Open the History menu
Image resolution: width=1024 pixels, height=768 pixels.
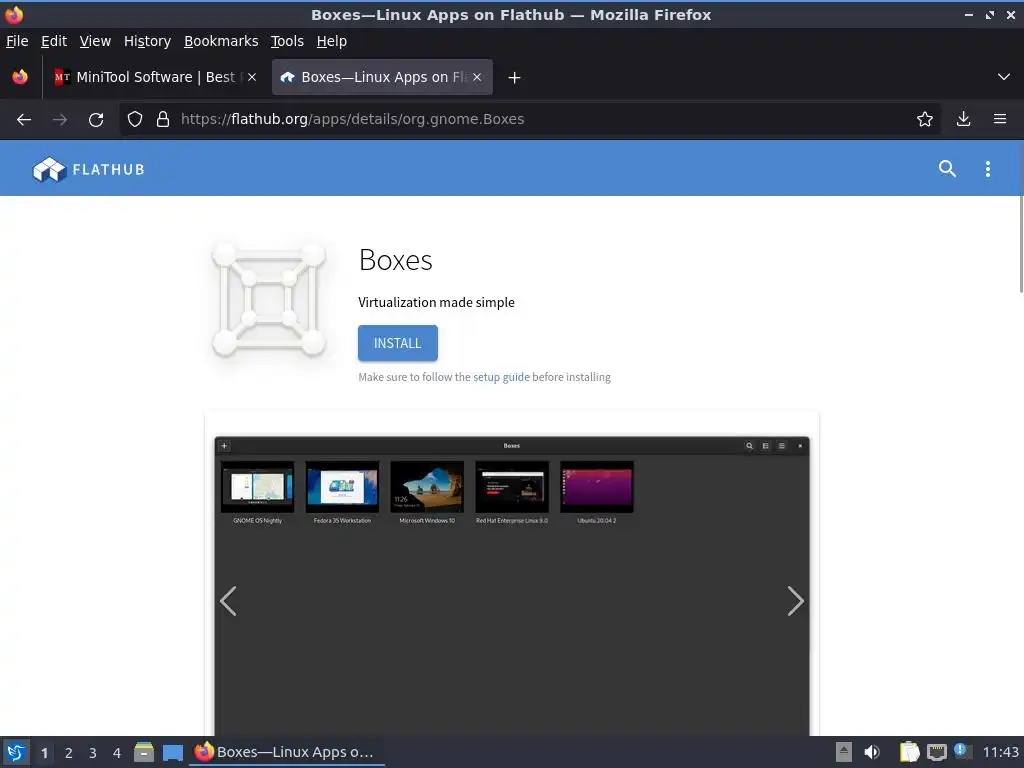[147, 41]
